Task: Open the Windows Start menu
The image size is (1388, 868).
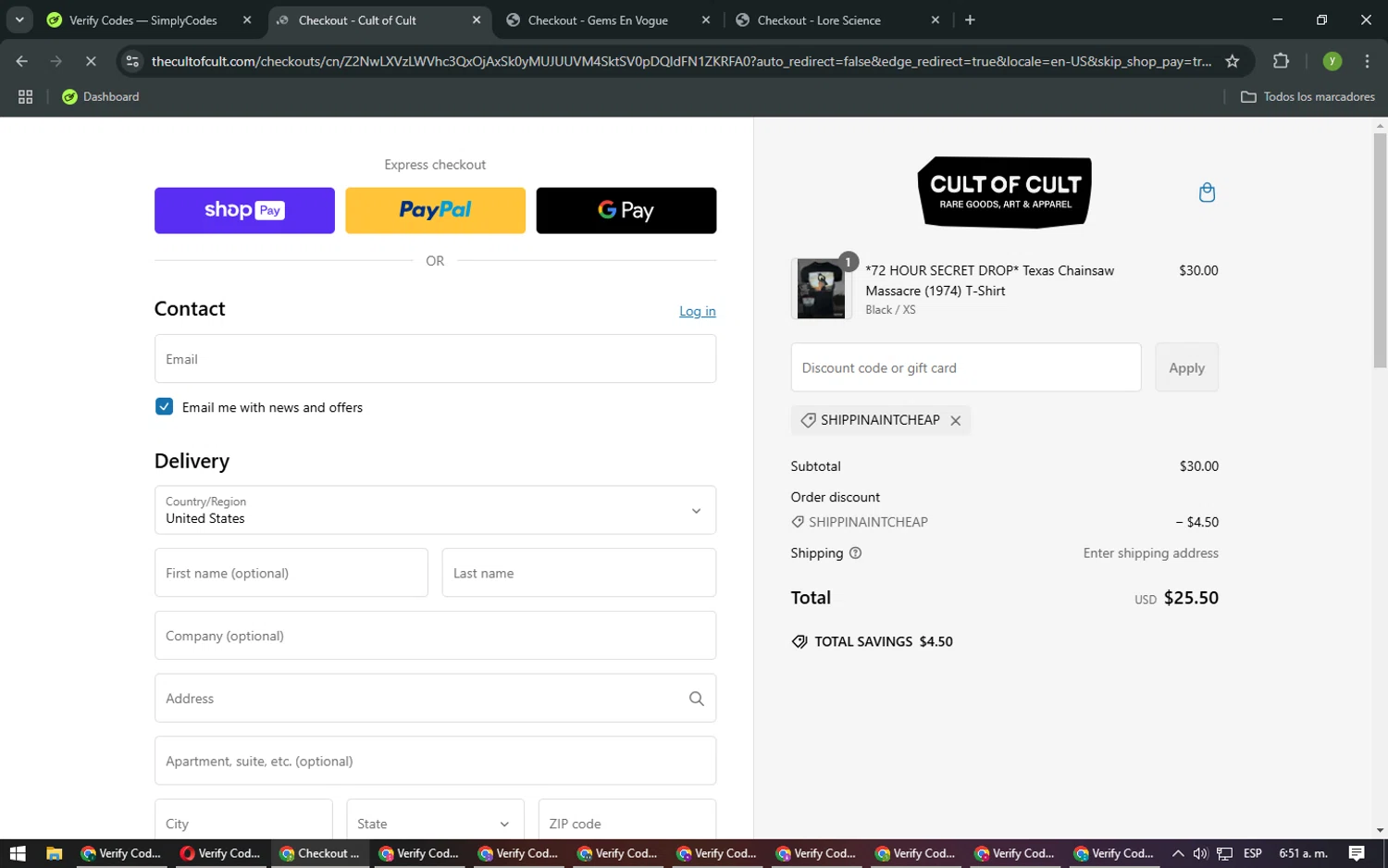Action: [x=18, y=853]
